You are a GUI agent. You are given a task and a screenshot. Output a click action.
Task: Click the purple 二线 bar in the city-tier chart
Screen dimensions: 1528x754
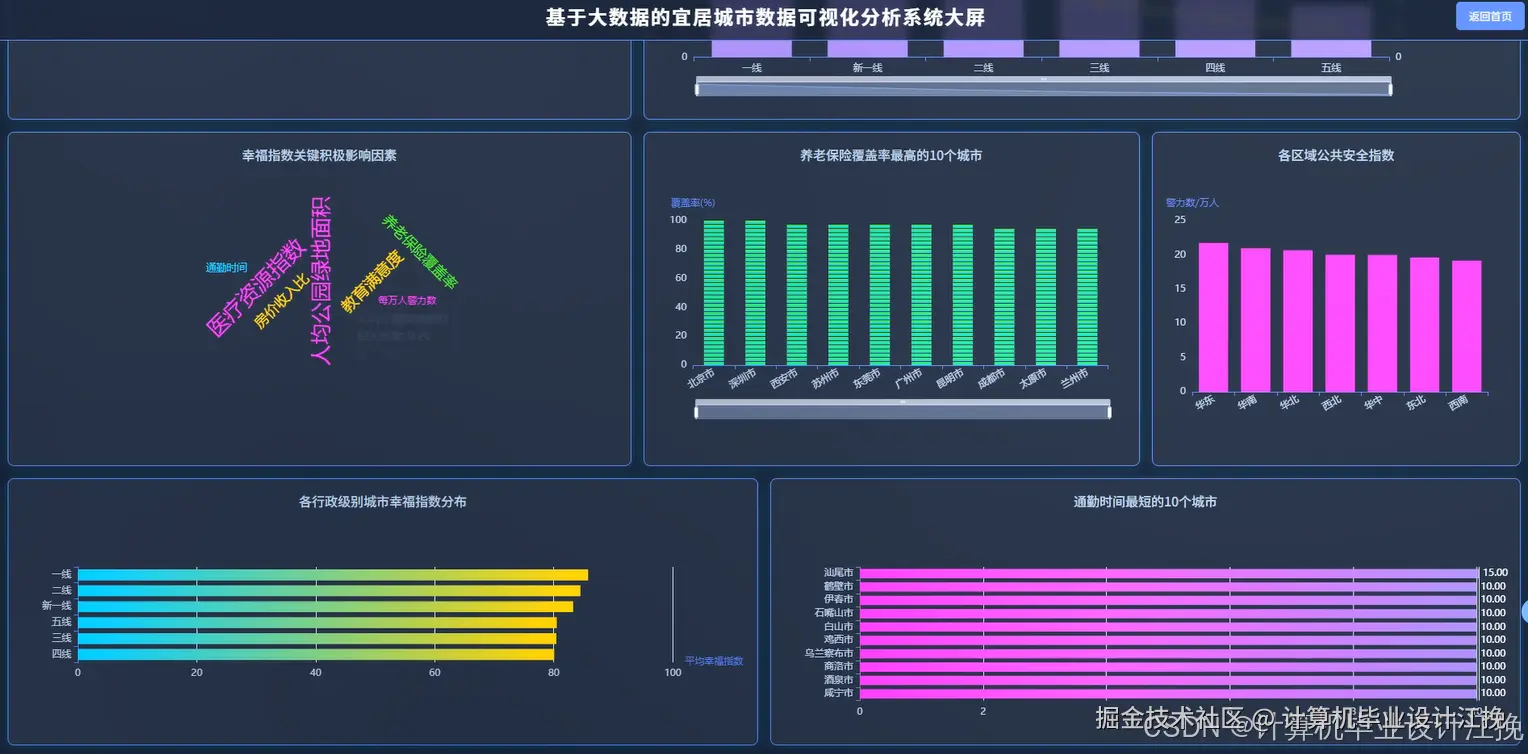[x=983, y=48]
